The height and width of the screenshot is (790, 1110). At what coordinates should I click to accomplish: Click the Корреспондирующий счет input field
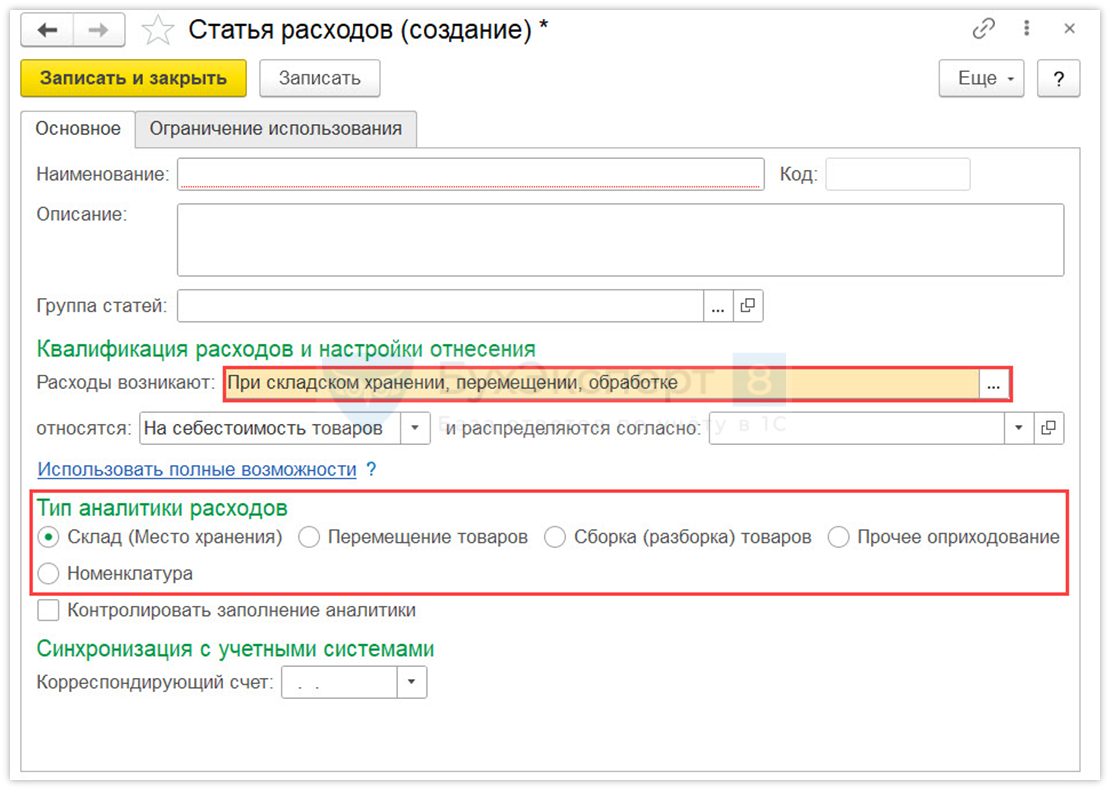(x=339, y=682)
